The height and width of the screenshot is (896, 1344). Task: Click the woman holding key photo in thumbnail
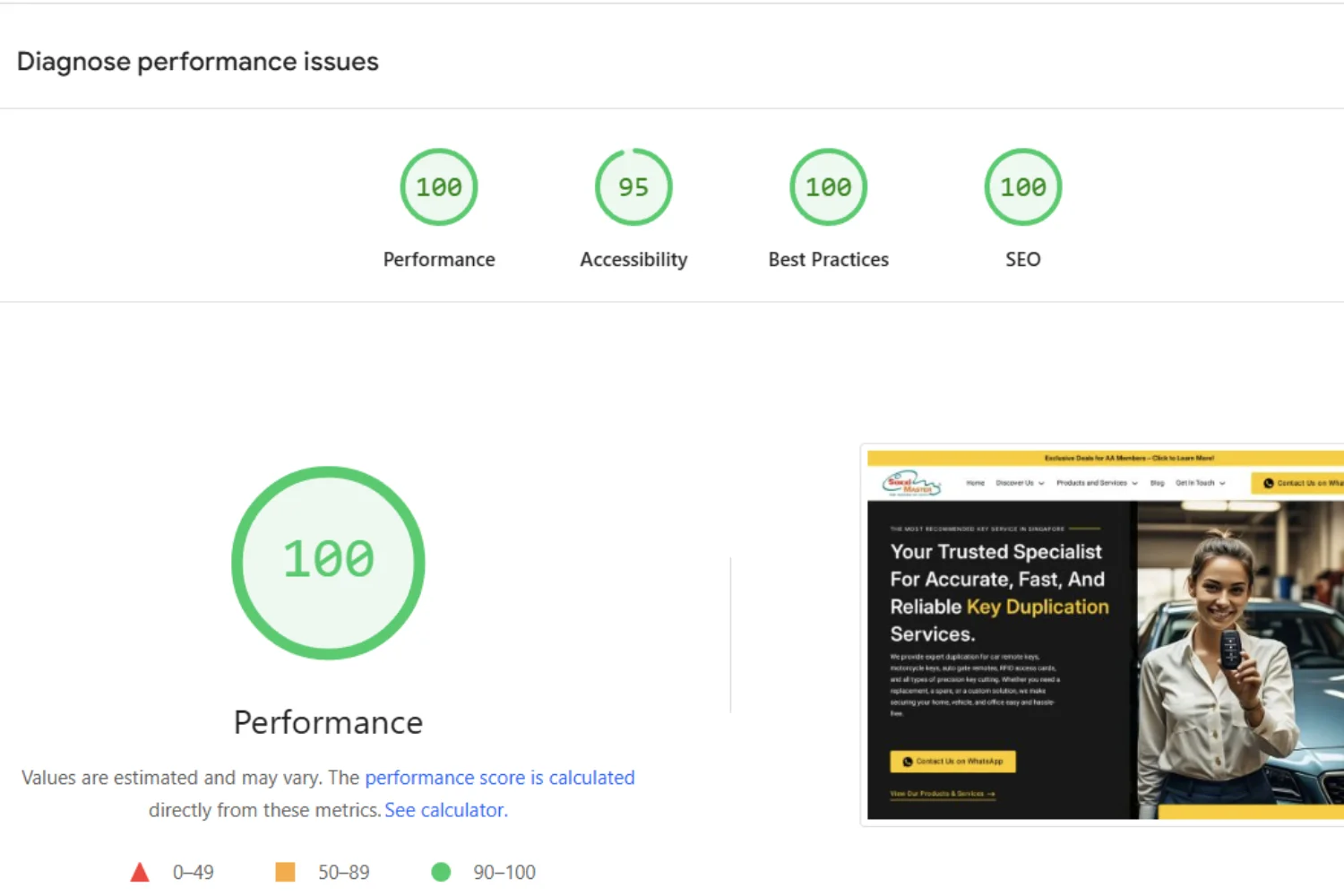(x=1241, y=659)
